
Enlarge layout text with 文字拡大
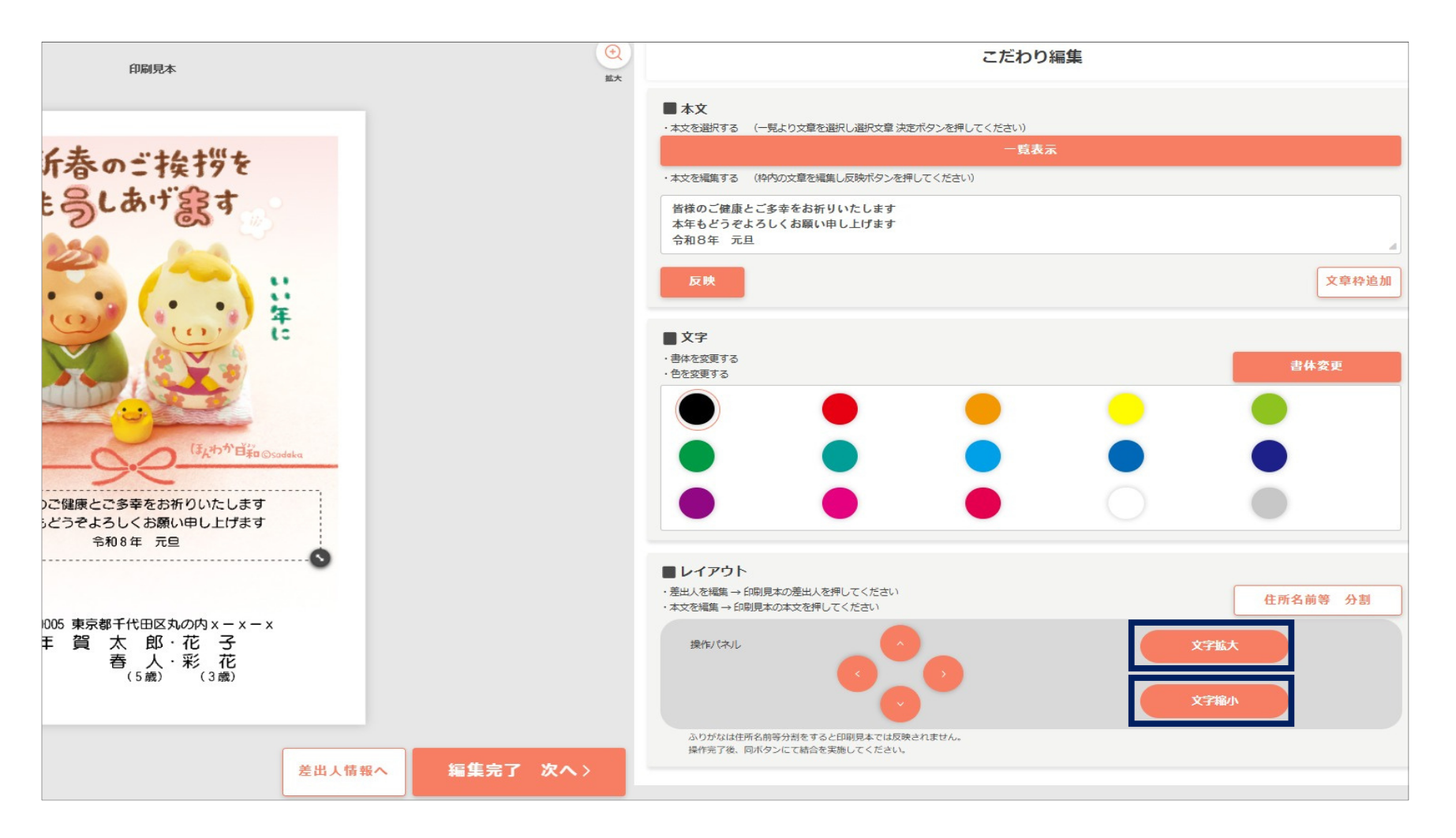[1213, 644]
